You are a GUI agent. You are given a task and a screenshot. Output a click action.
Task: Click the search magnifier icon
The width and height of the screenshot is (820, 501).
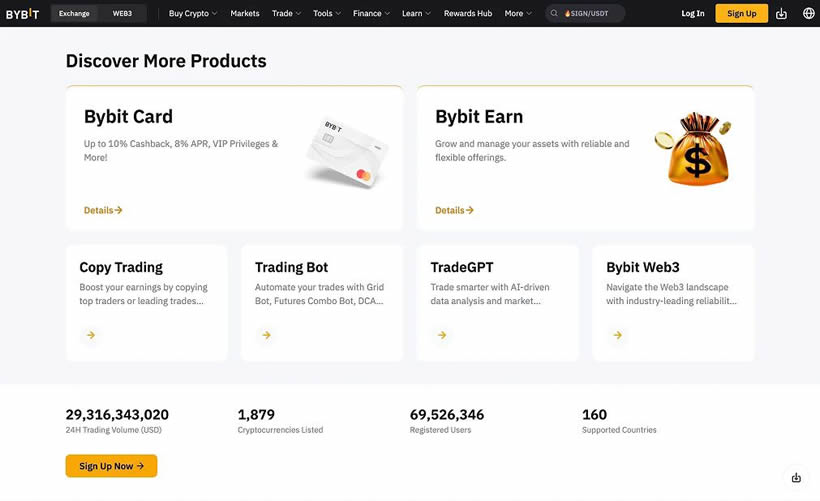click(x=554, y=14)
